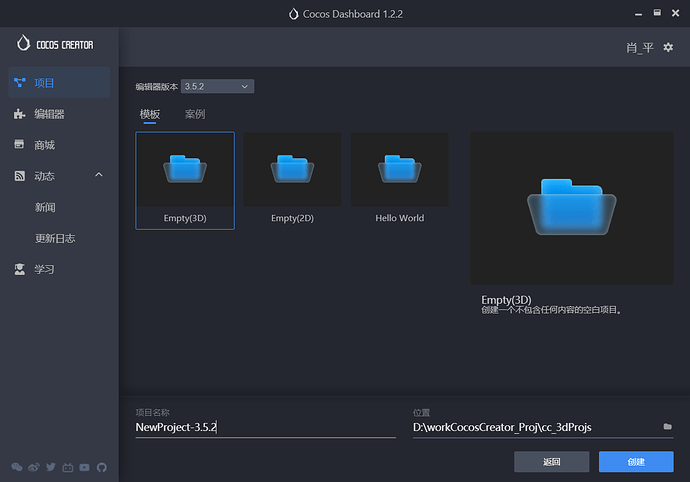Click the user name 肖_平
Image resolution: width=690 pixels, height=482 pixels.
coord(640,47)
